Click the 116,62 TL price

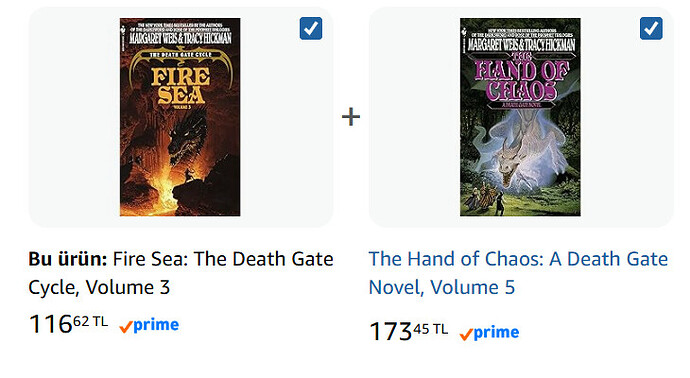pyautogui.click(x=68, y=324)
